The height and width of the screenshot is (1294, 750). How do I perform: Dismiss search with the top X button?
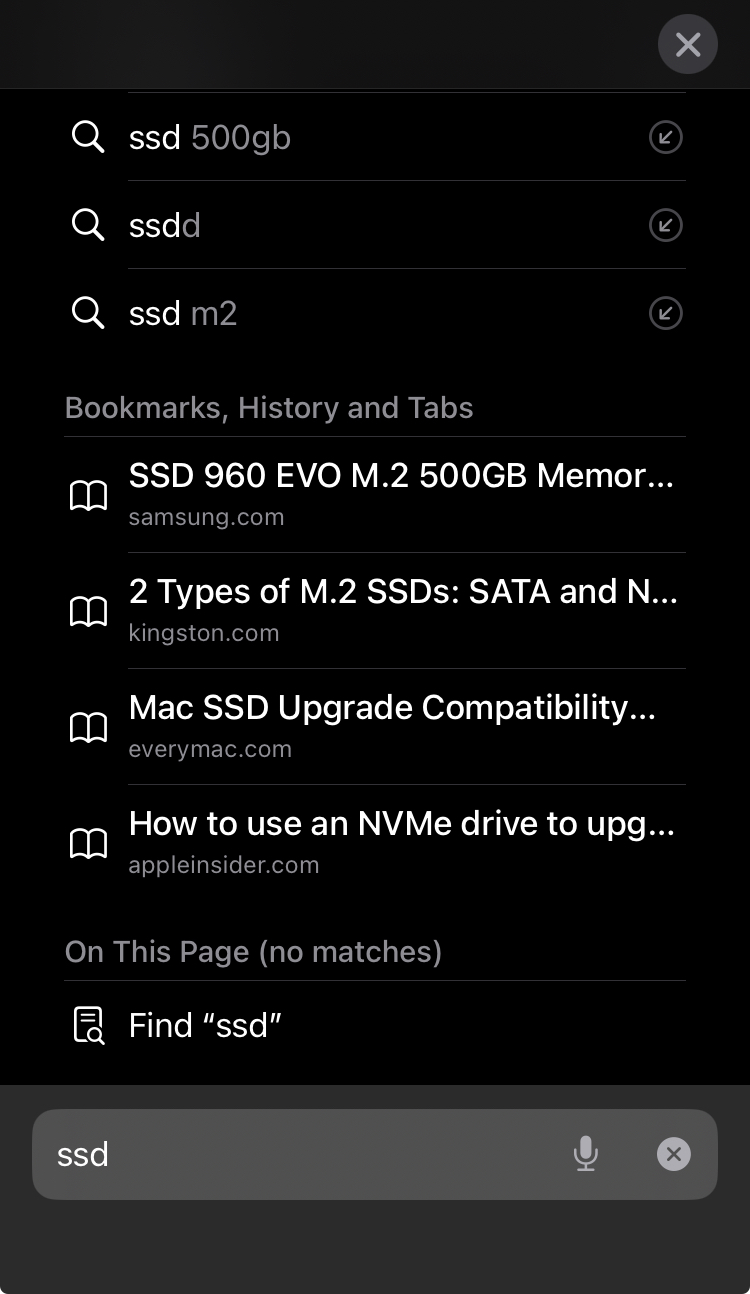tap(688, 44)
